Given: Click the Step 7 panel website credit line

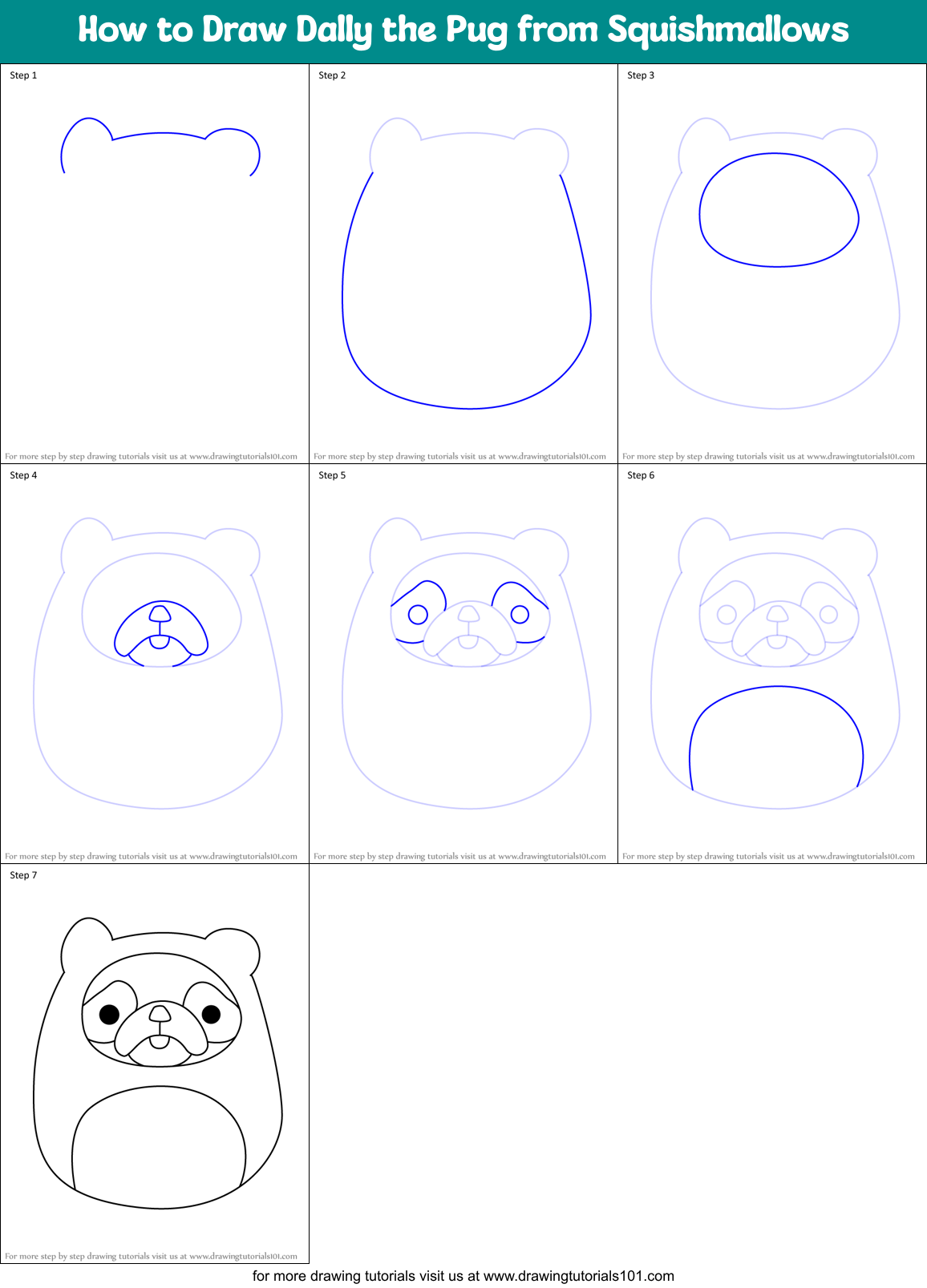Looking at the screenshot, I should click(151, 1257).
